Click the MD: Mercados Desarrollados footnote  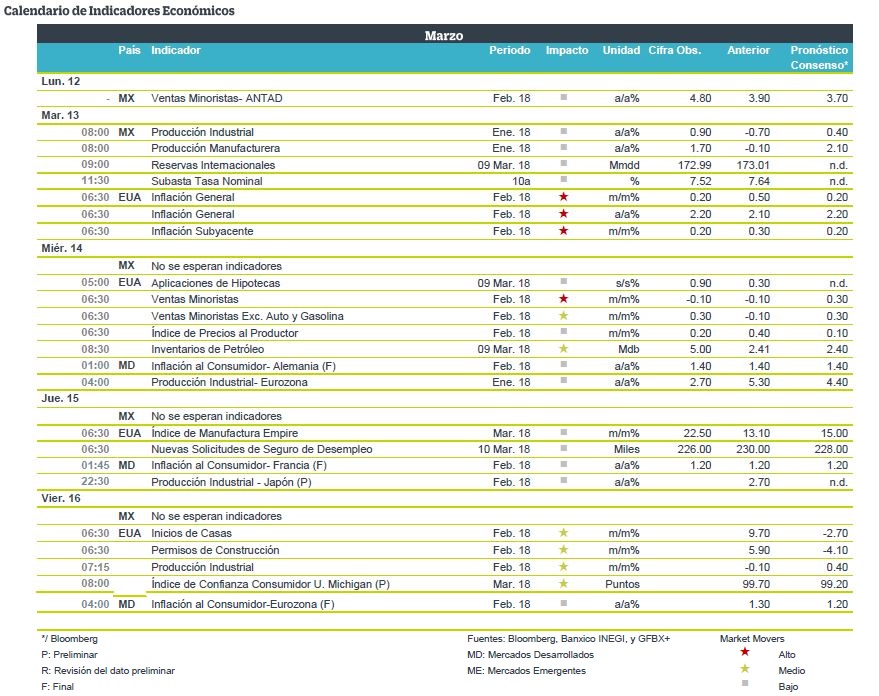[x=530, y=655]
